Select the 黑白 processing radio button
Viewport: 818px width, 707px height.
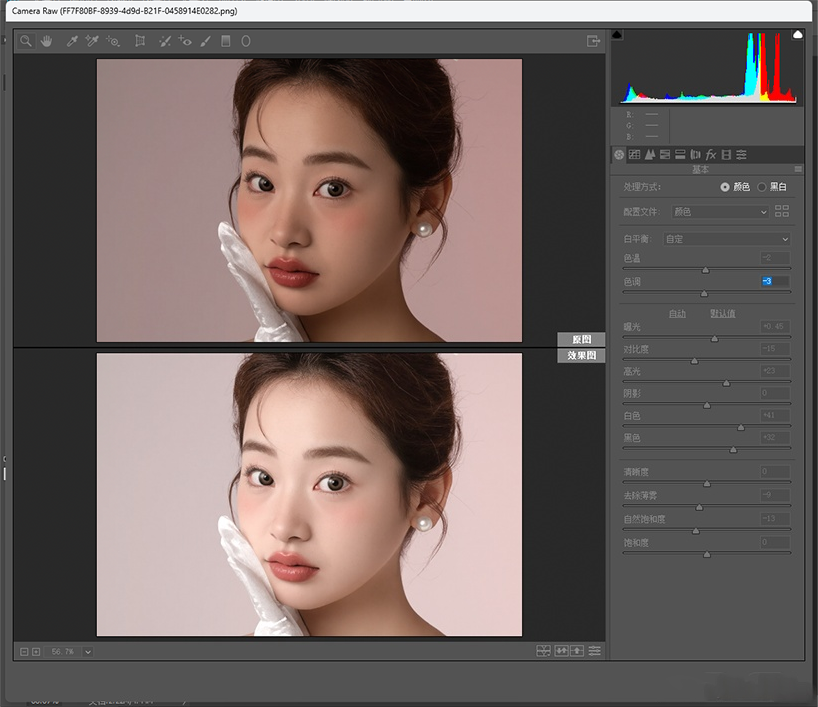[762, 187]
